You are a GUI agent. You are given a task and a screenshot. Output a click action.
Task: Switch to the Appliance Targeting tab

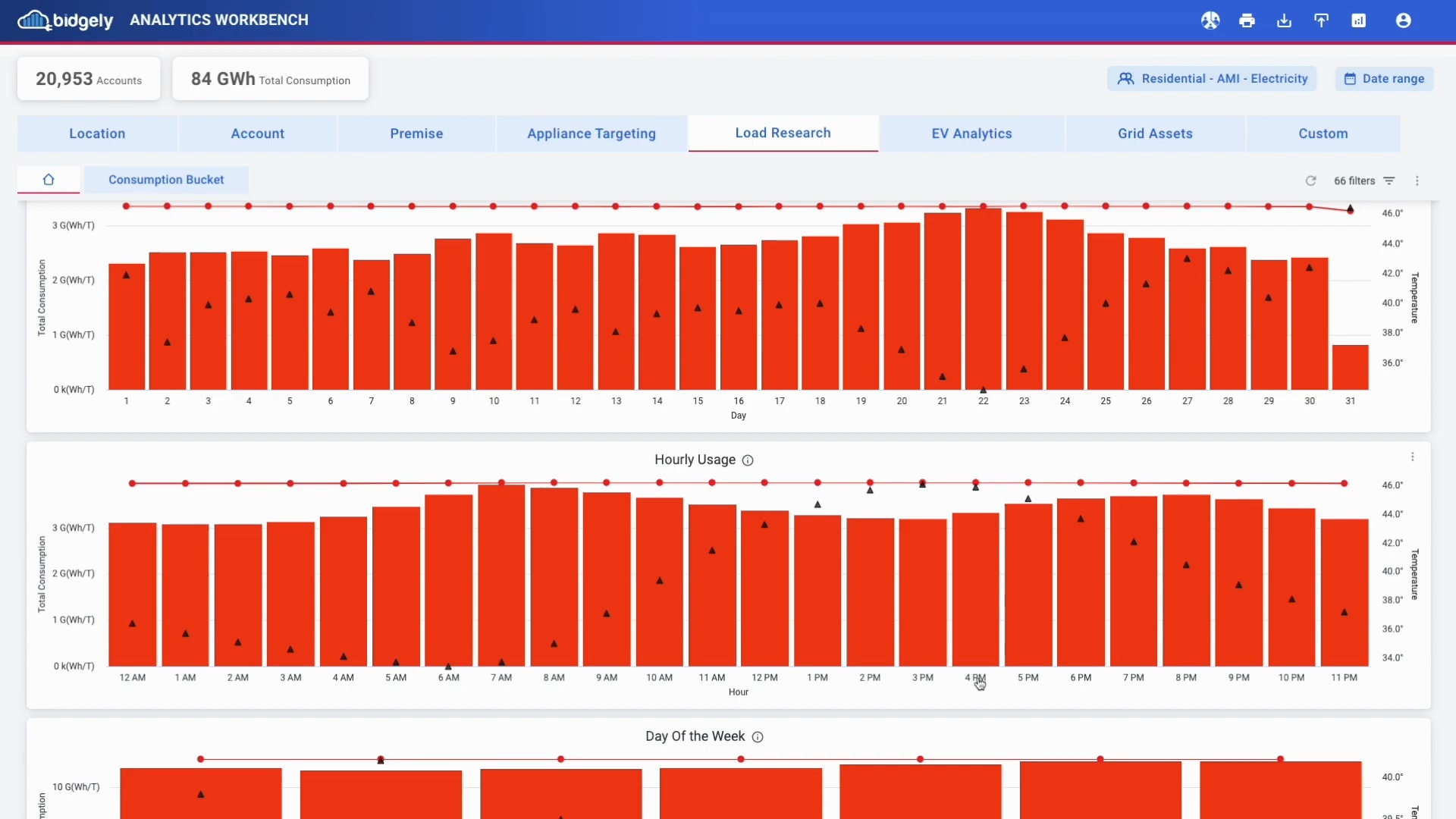[591, 133]
